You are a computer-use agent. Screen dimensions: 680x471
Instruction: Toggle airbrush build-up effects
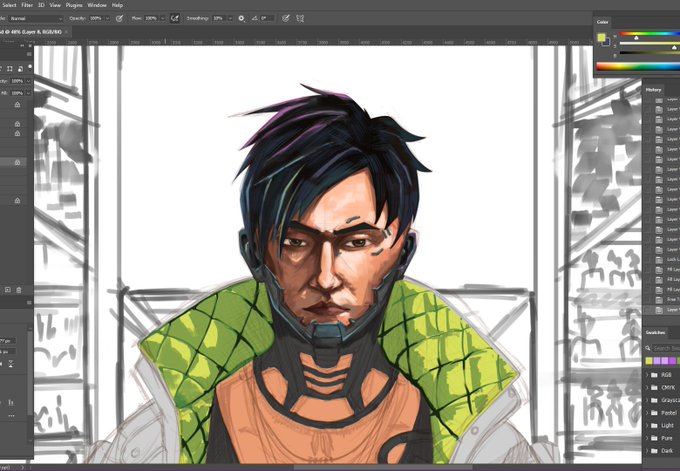pos(175,19)
